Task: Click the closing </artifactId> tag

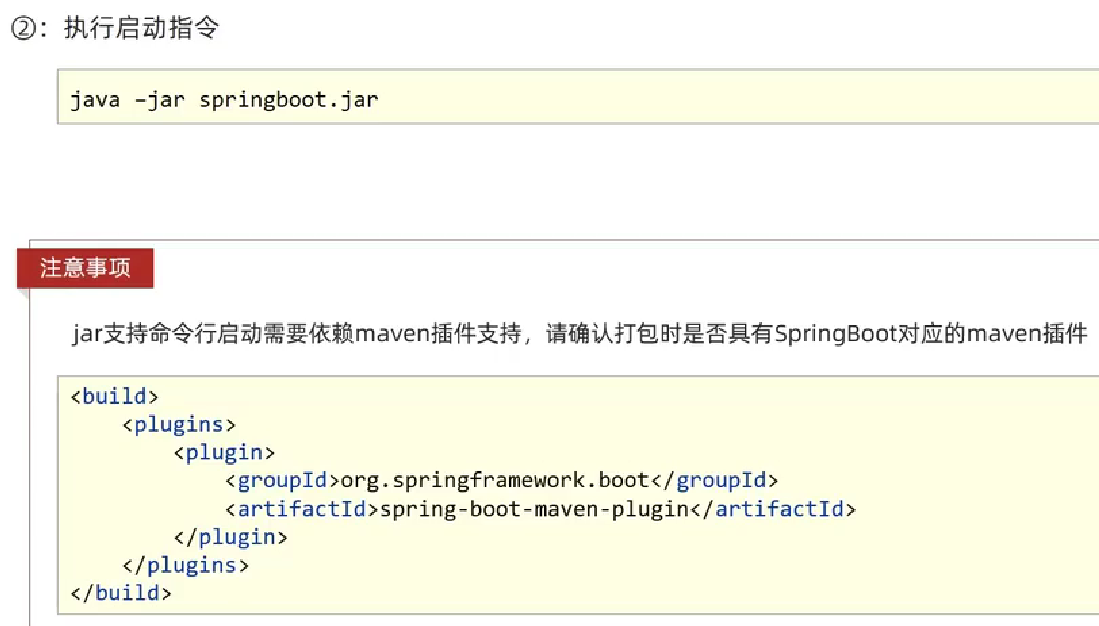Action: tap(773, 509)
